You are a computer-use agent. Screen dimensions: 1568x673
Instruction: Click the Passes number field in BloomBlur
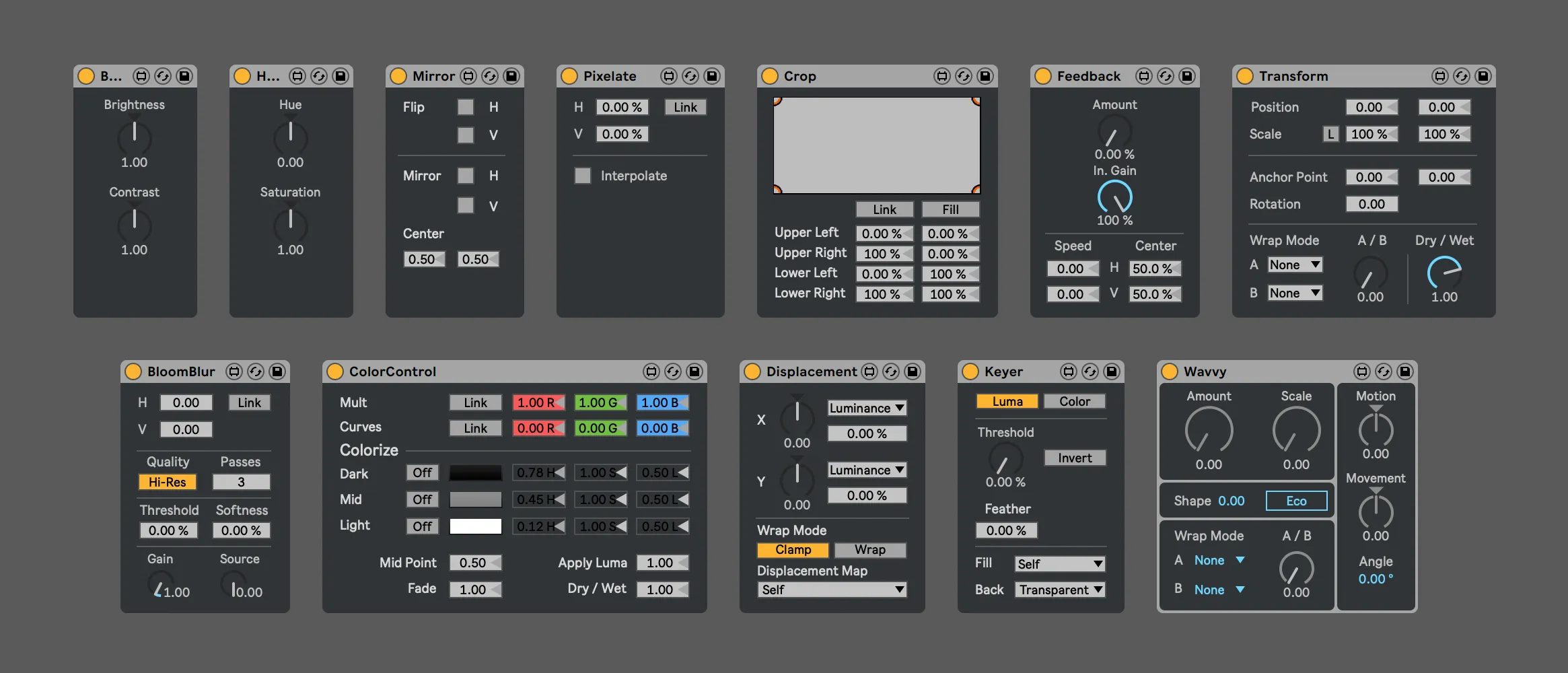click(x=241, y=482)
